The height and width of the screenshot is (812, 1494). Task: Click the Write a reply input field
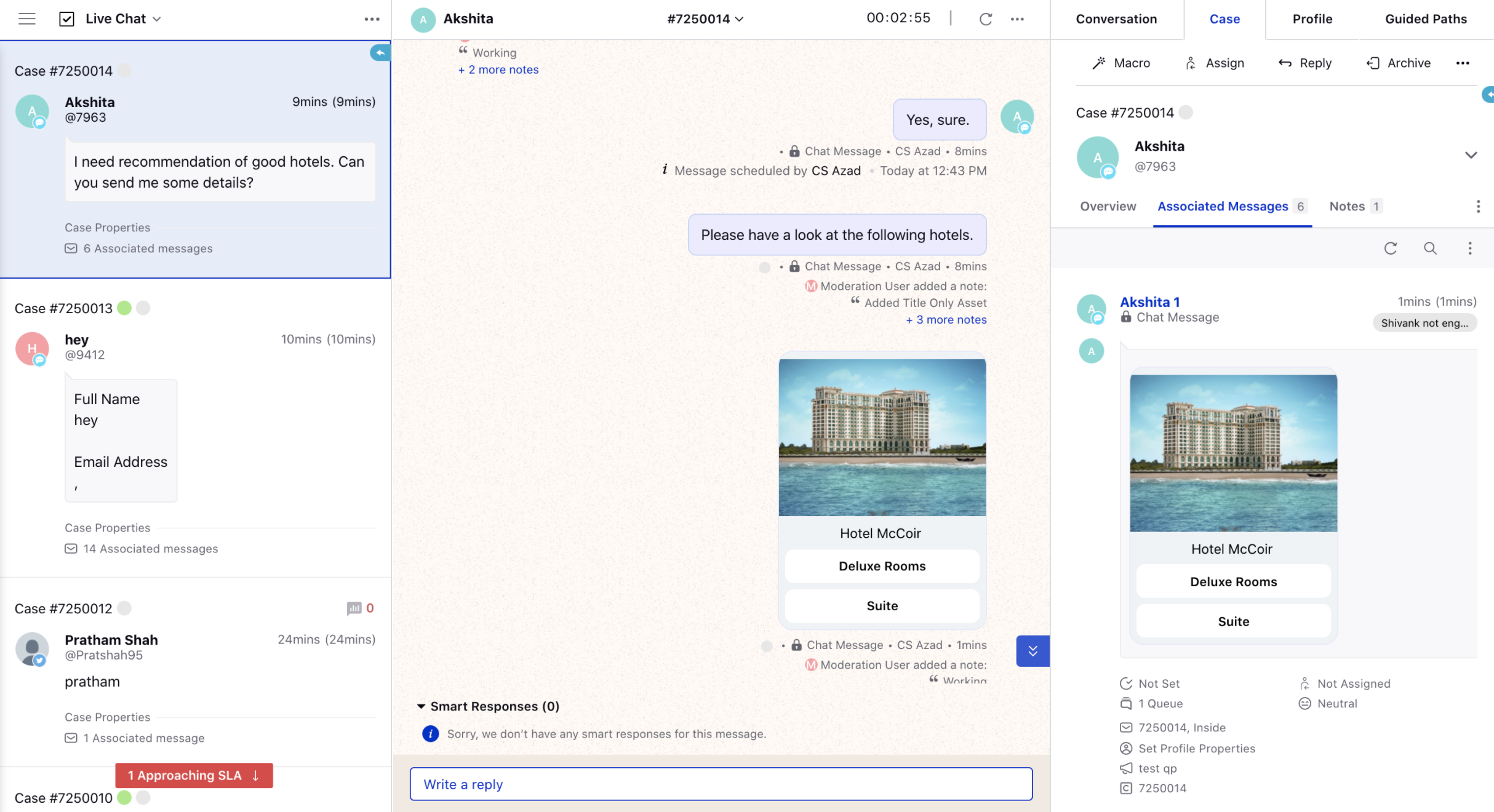point(721,784)
